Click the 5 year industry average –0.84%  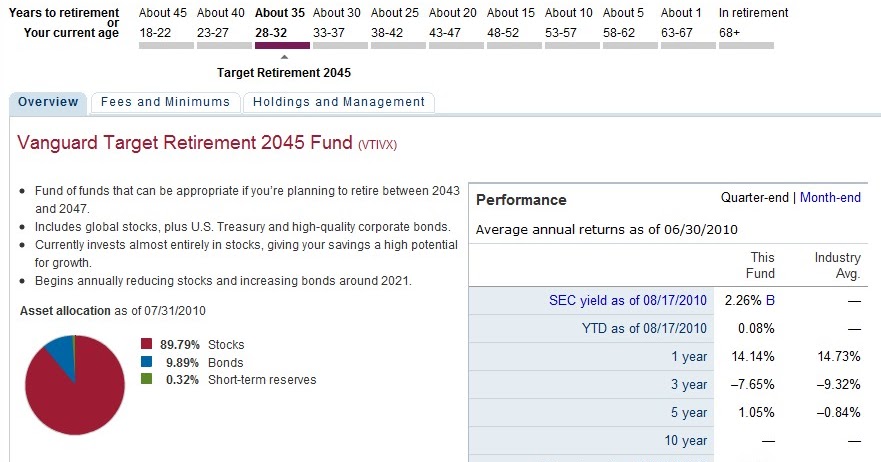tap(839, 413)
